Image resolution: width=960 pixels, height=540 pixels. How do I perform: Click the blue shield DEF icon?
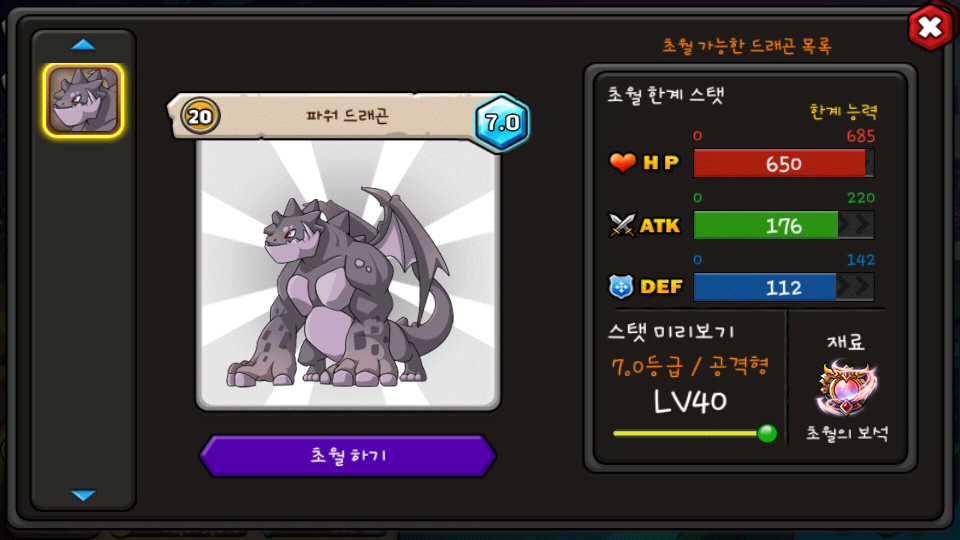[x=621, y=287]
